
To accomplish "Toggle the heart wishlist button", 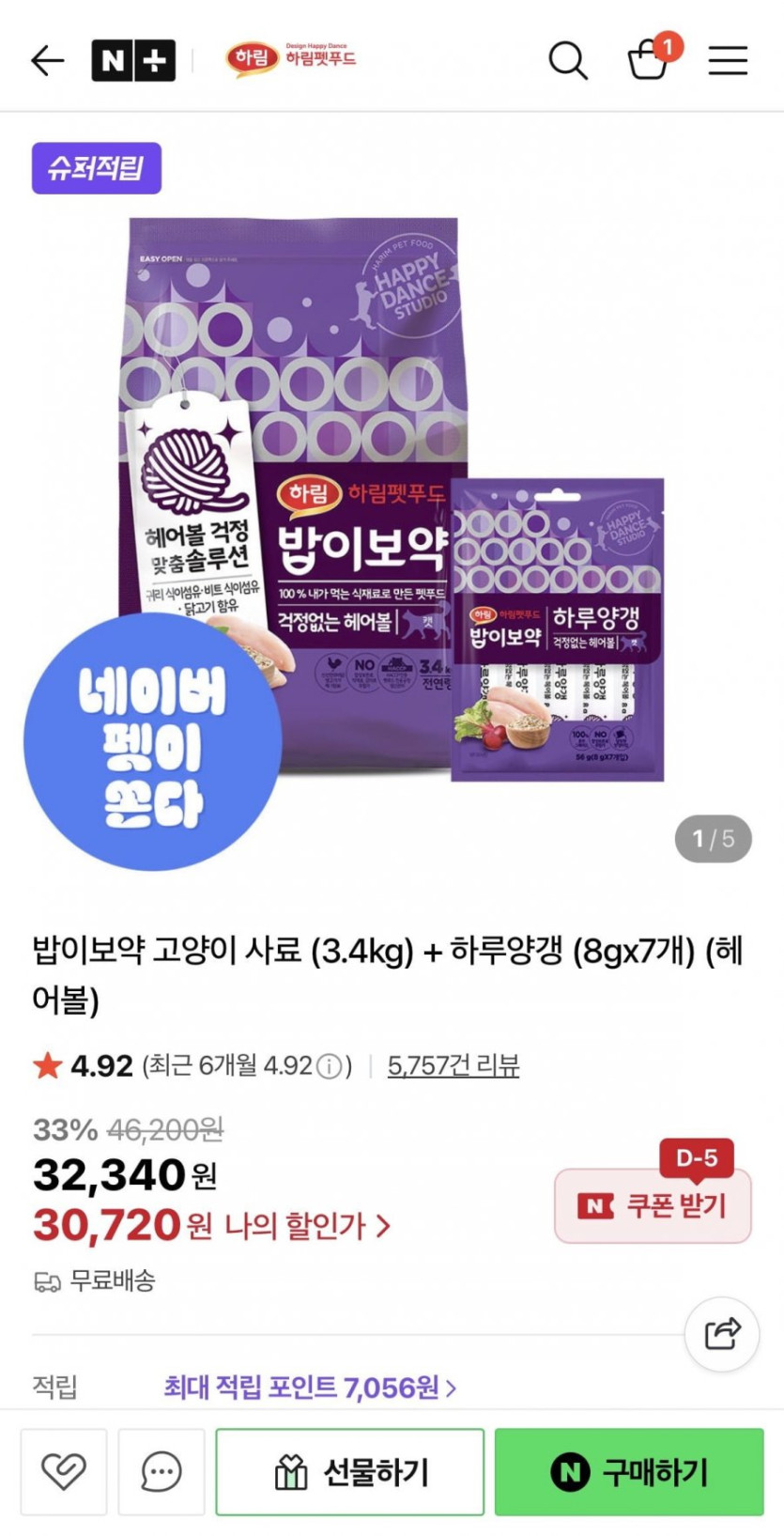I will coord(64,1471).
